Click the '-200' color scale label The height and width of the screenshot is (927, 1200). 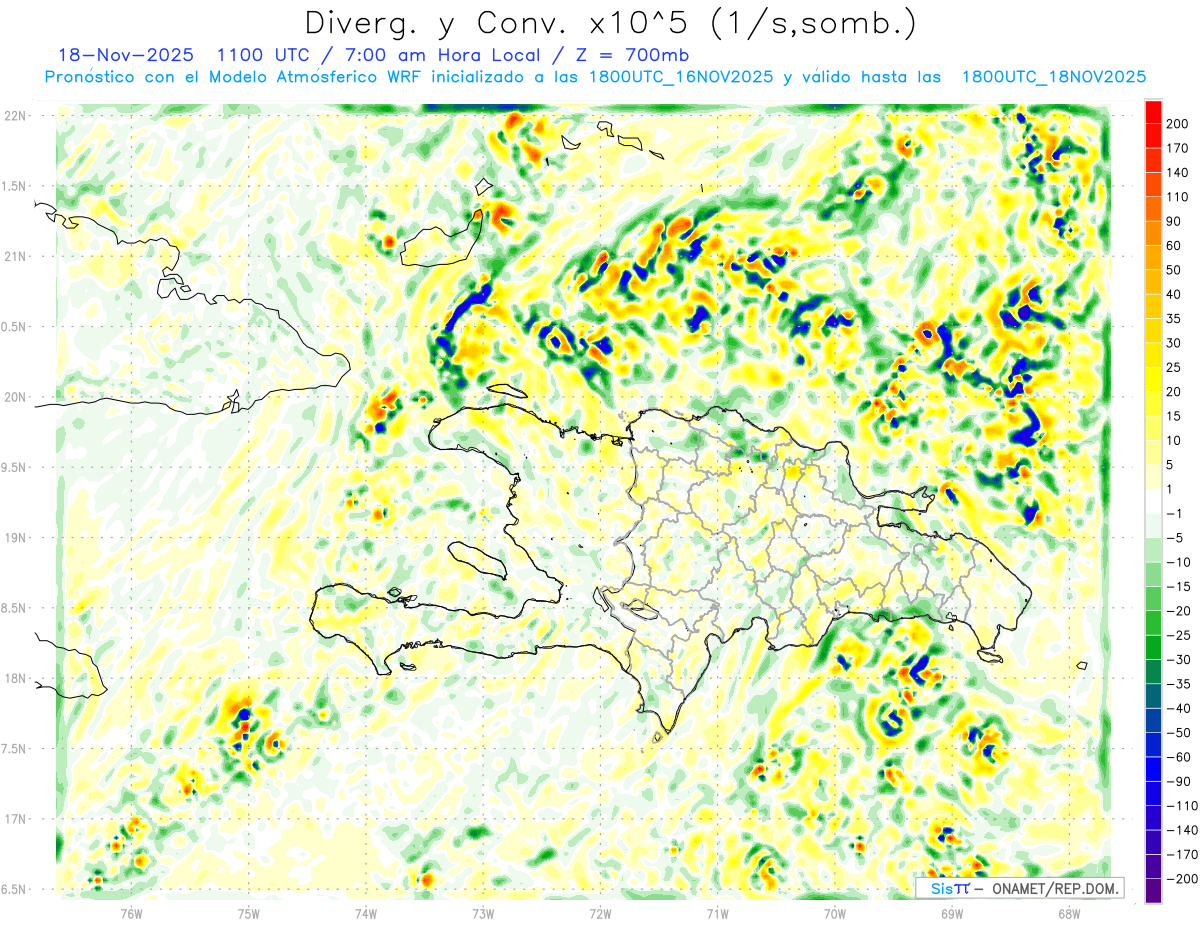coord(1183,878)
